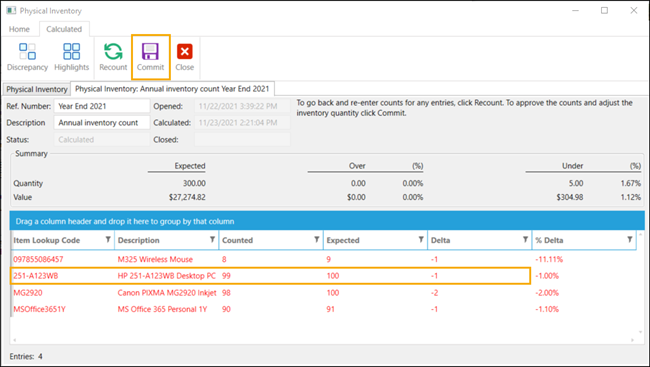Viewport: 650px width, 367px height.
Task: Select the M325 Wireless Mouse description
Action: coord(155,259)
